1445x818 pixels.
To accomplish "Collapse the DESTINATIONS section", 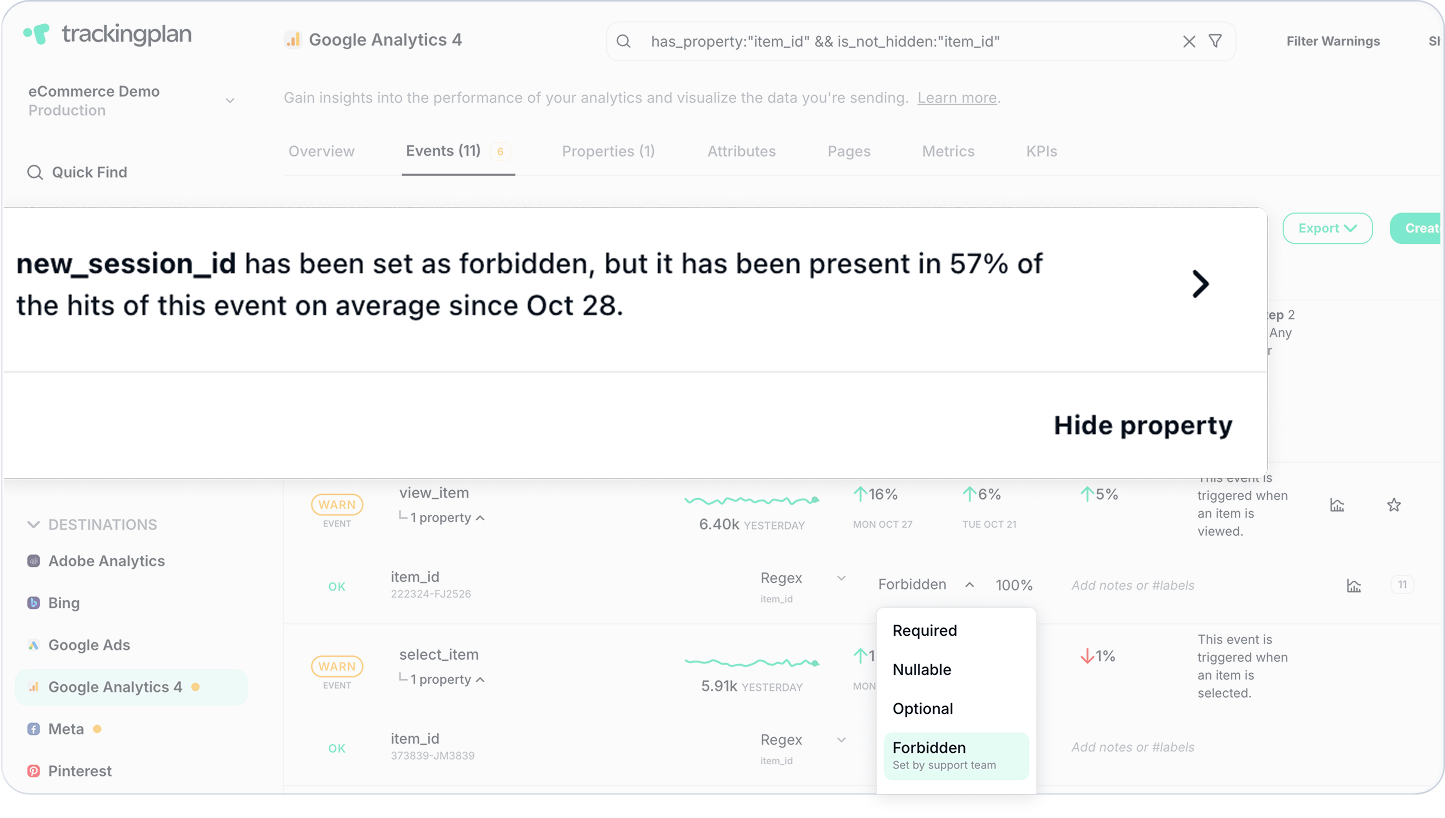I will tap(92, 524).
